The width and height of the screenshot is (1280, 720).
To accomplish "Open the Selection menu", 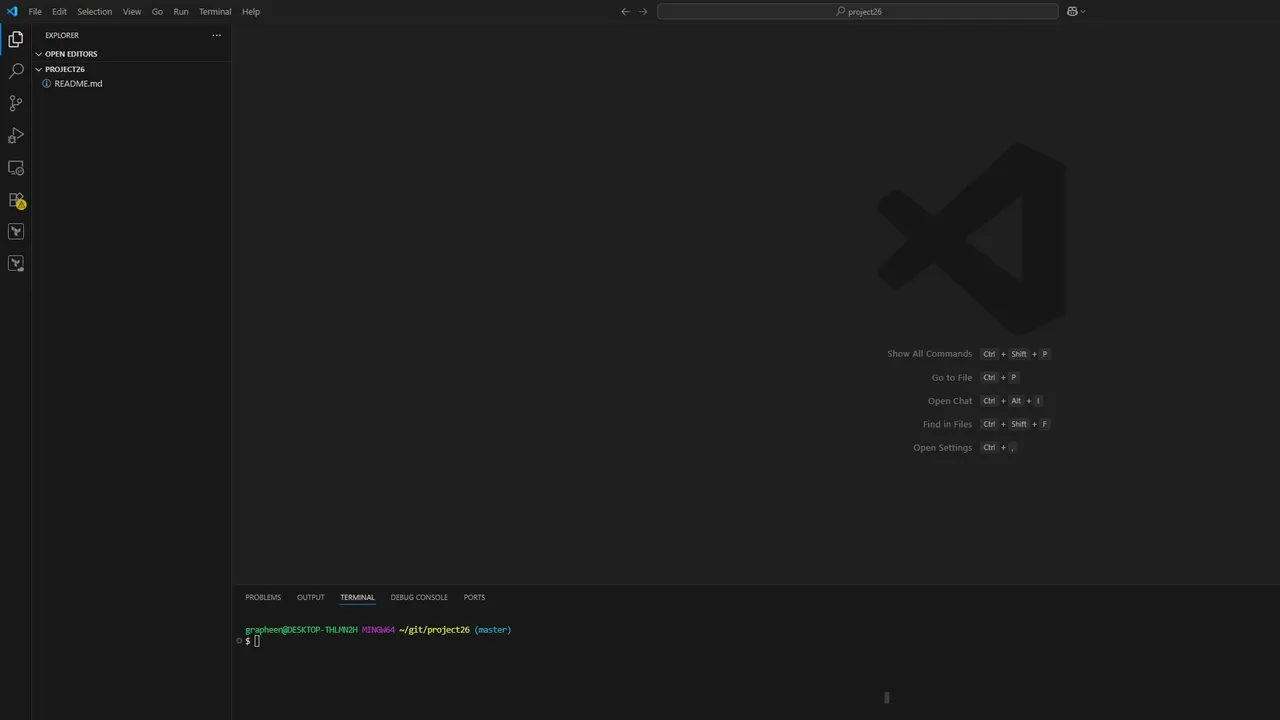I will point(95,12).
